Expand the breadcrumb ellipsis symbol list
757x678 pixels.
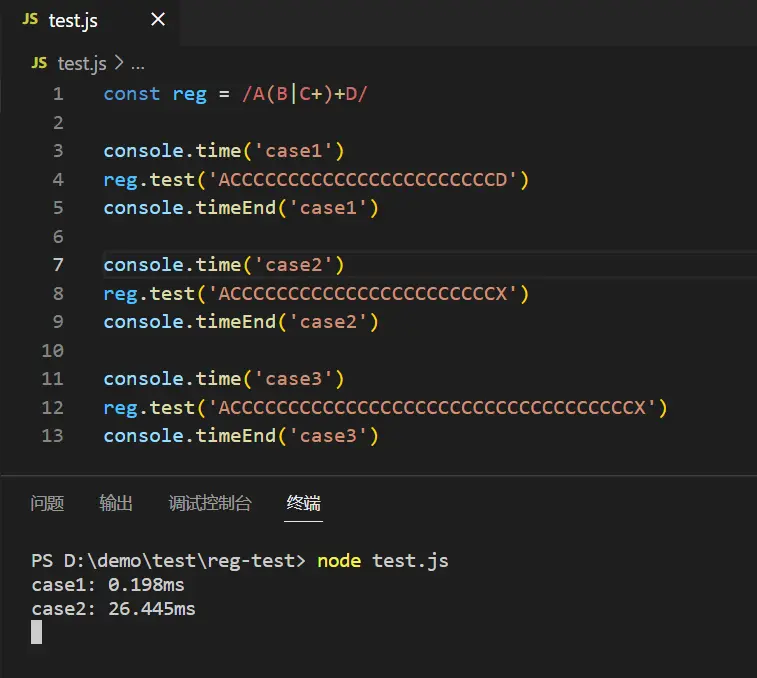tap(138, 63)
